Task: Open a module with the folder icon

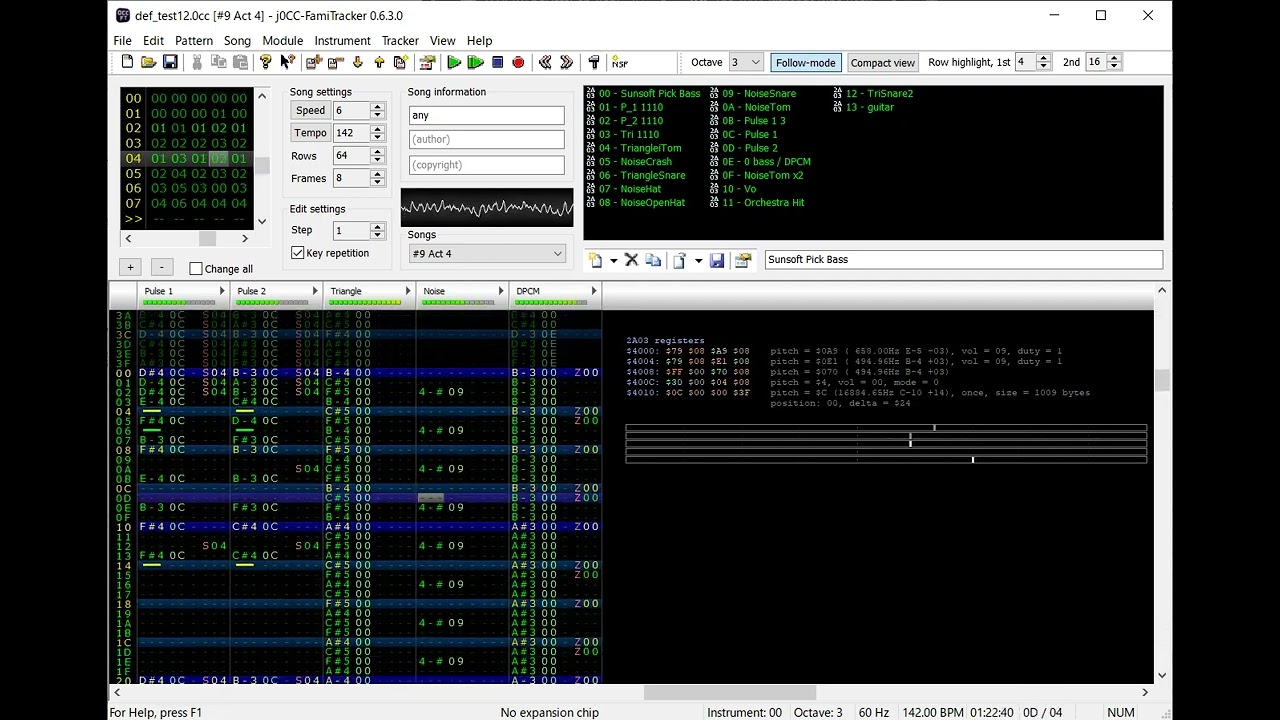Action: coord(149,62)
